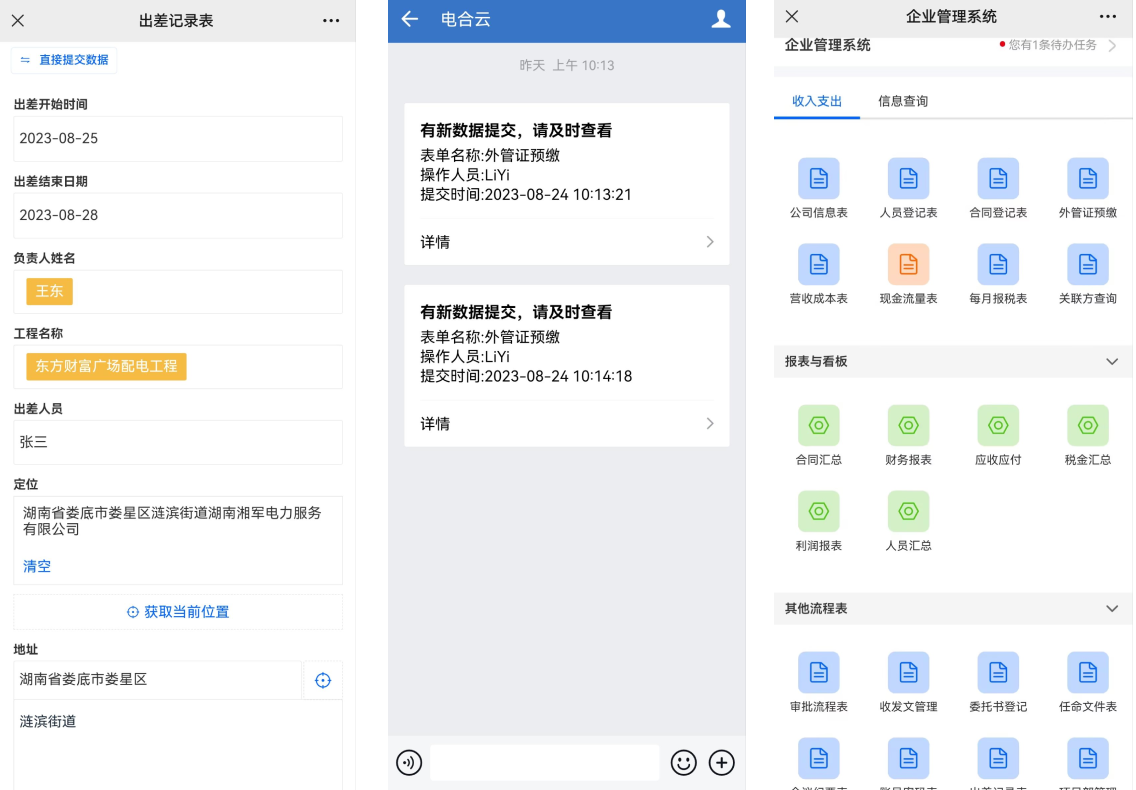Collapse the 其他流程表 section
Screen dimensions: 1136x790
coord(1112,609)
